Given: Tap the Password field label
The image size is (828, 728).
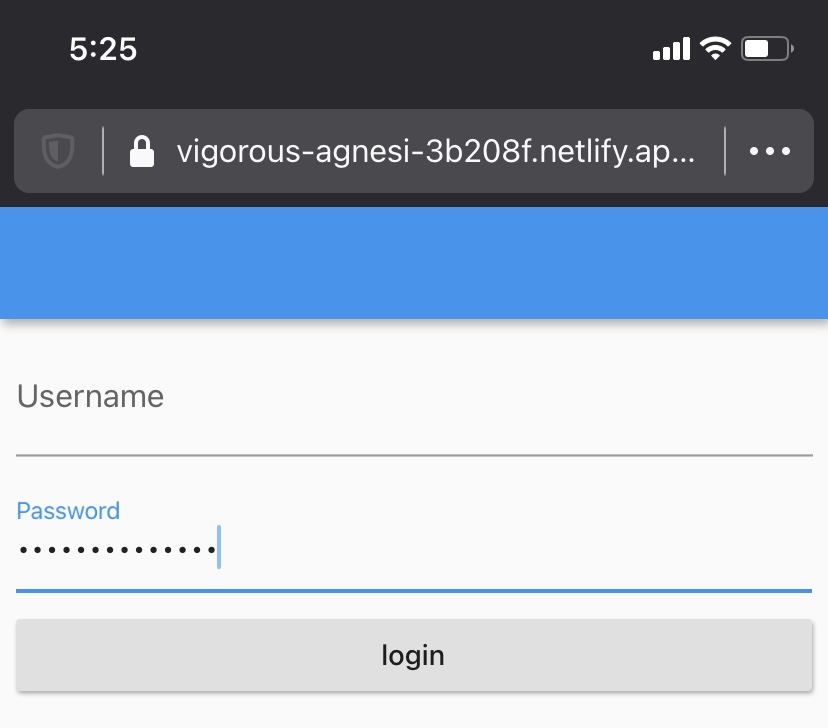Looking at the screenshot, I should (x=67, y=510).
